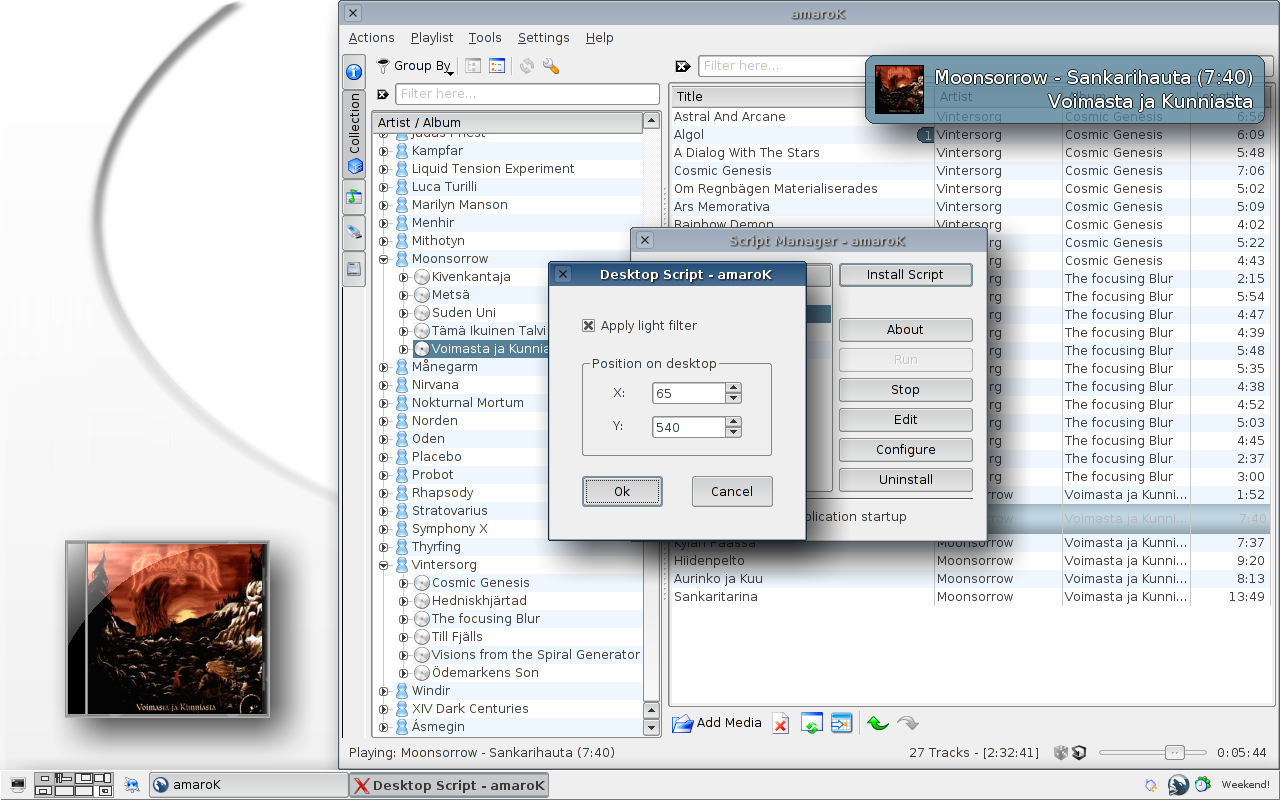Viewport: 1280px width, 800px height.
Task: Open the Group By dropdown
Action: point(415,66)
